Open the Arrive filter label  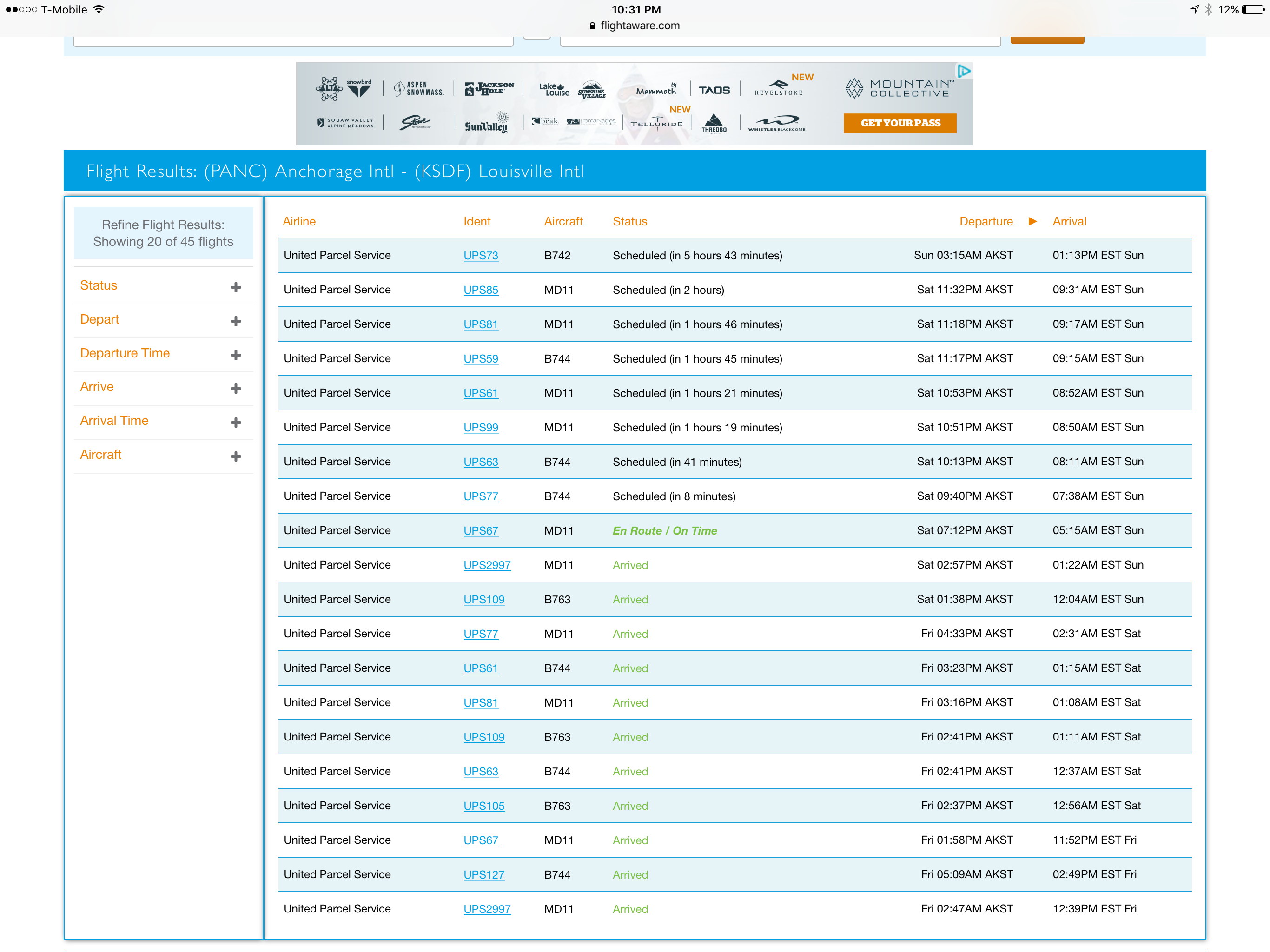pyautogui.click(x=96, y=386)
